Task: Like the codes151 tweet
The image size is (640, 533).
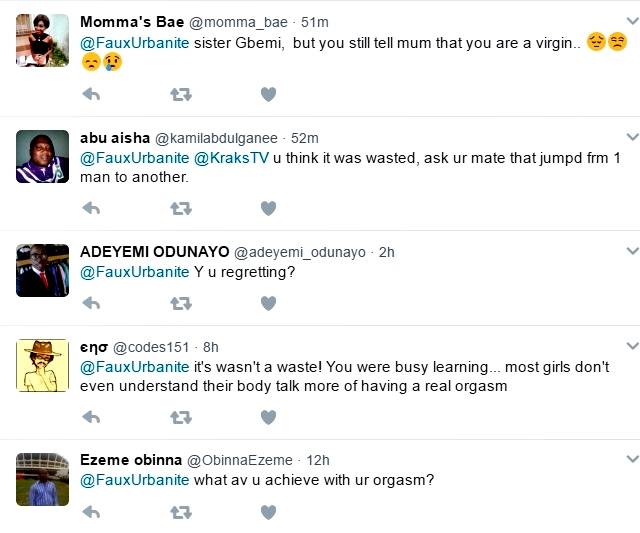Action: (268, 417)
